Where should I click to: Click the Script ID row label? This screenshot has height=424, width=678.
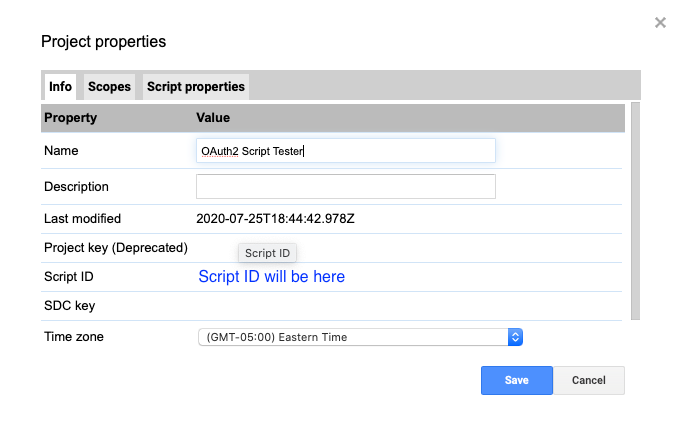[x=69, y=277]
